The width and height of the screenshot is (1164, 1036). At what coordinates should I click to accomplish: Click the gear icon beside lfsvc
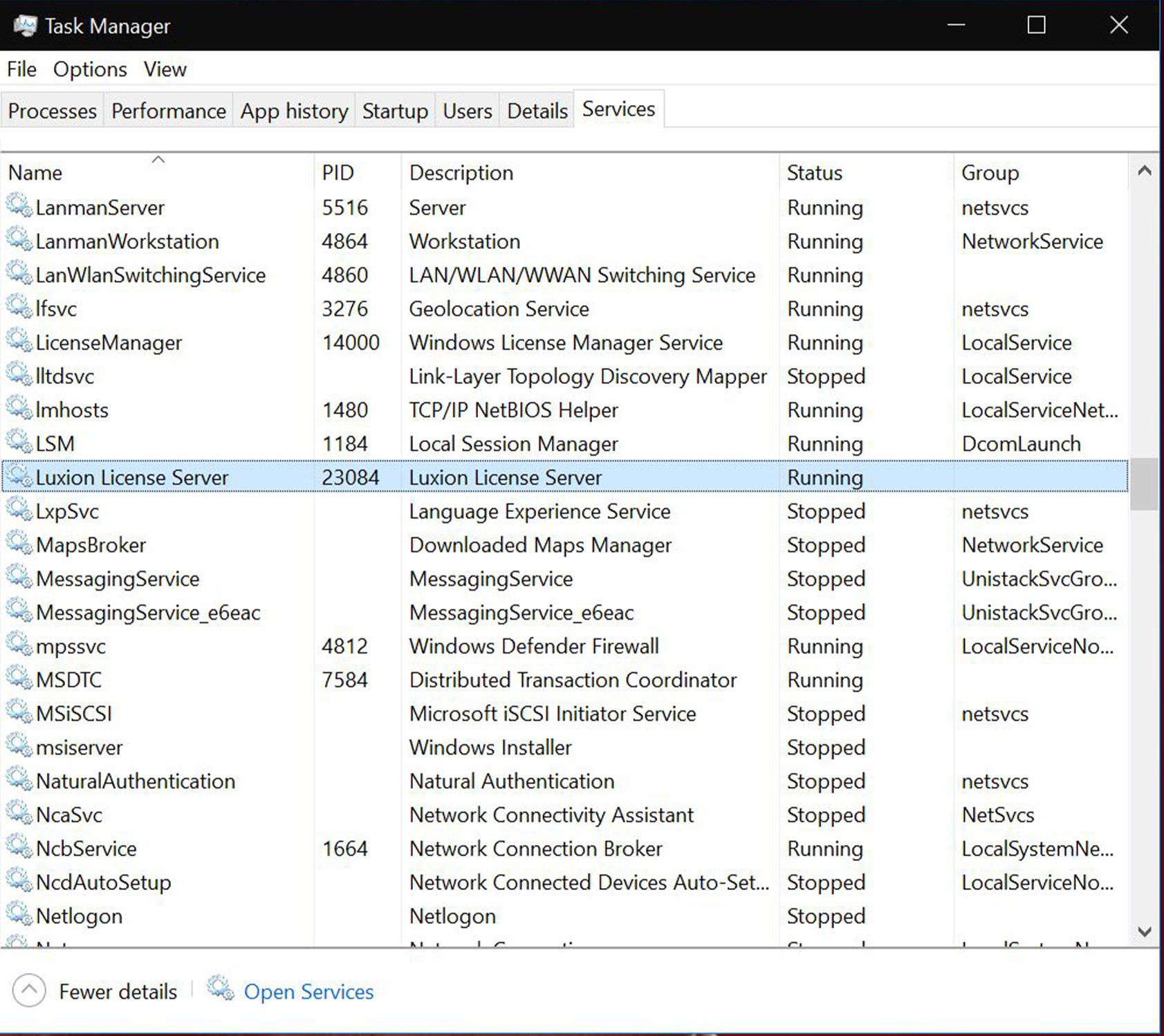point(19,307)
